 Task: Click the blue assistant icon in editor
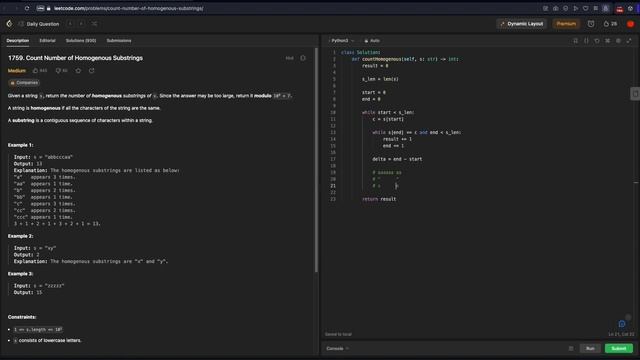click(622, 324)
